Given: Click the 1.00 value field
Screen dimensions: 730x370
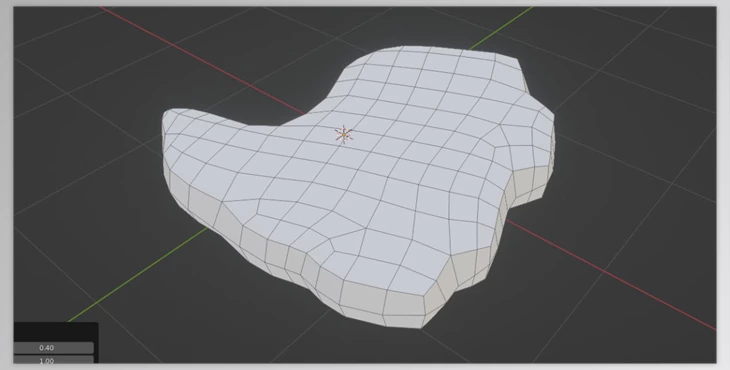Looking at the screenshot, I should [x=54, y=360].
